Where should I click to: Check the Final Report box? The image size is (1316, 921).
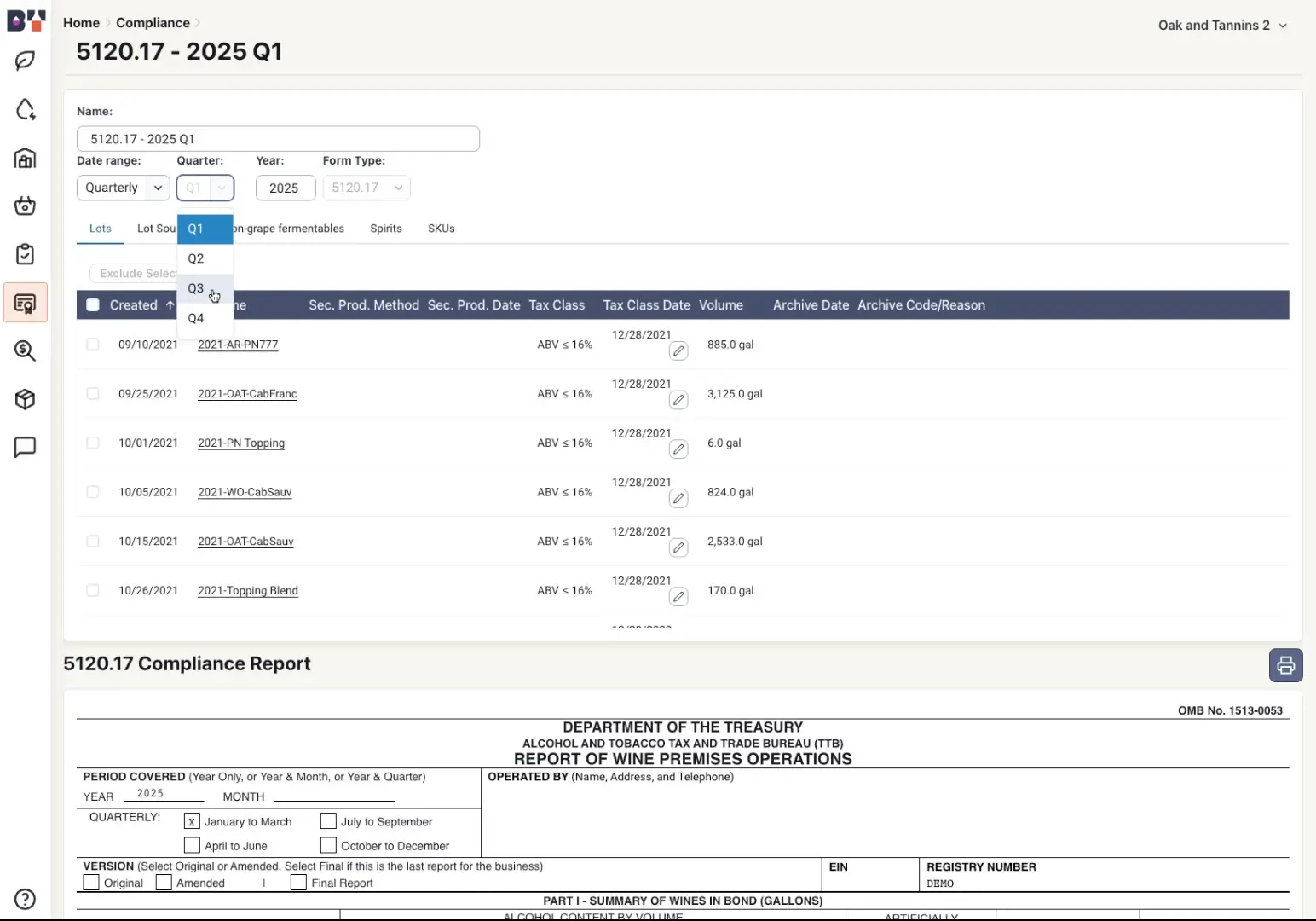point(298,883)
